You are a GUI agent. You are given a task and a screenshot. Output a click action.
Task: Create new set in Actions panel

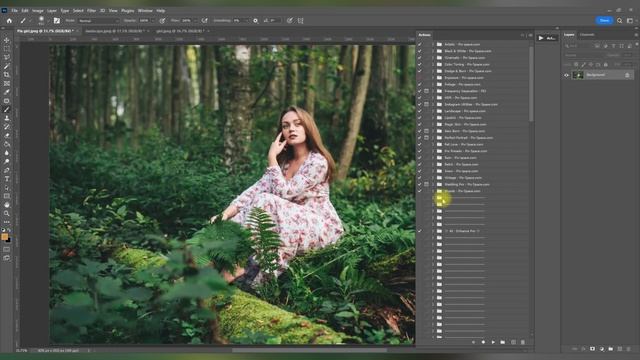[503, 342]
